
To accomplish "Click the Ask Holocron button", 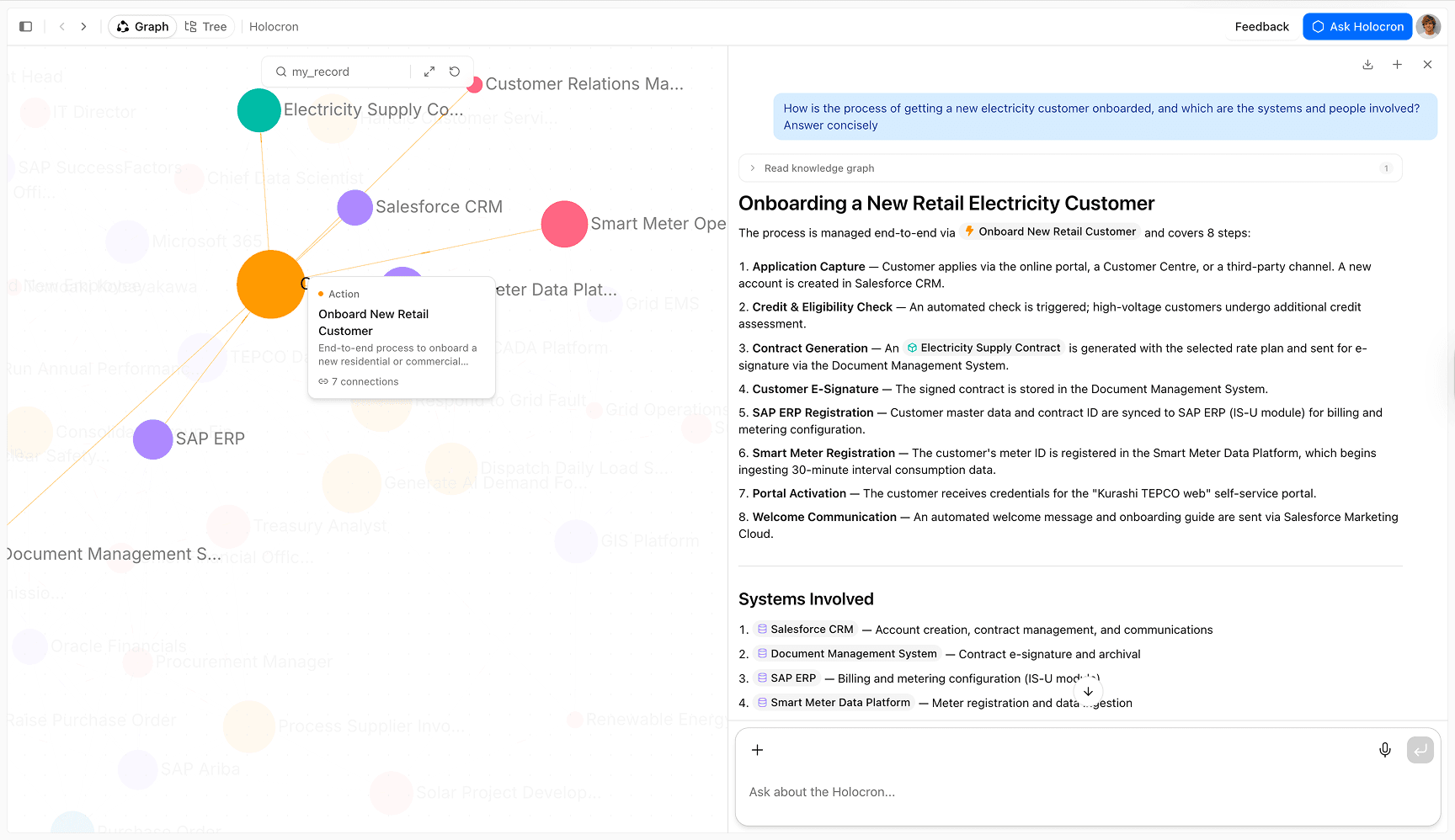I will pos(1357,27).
